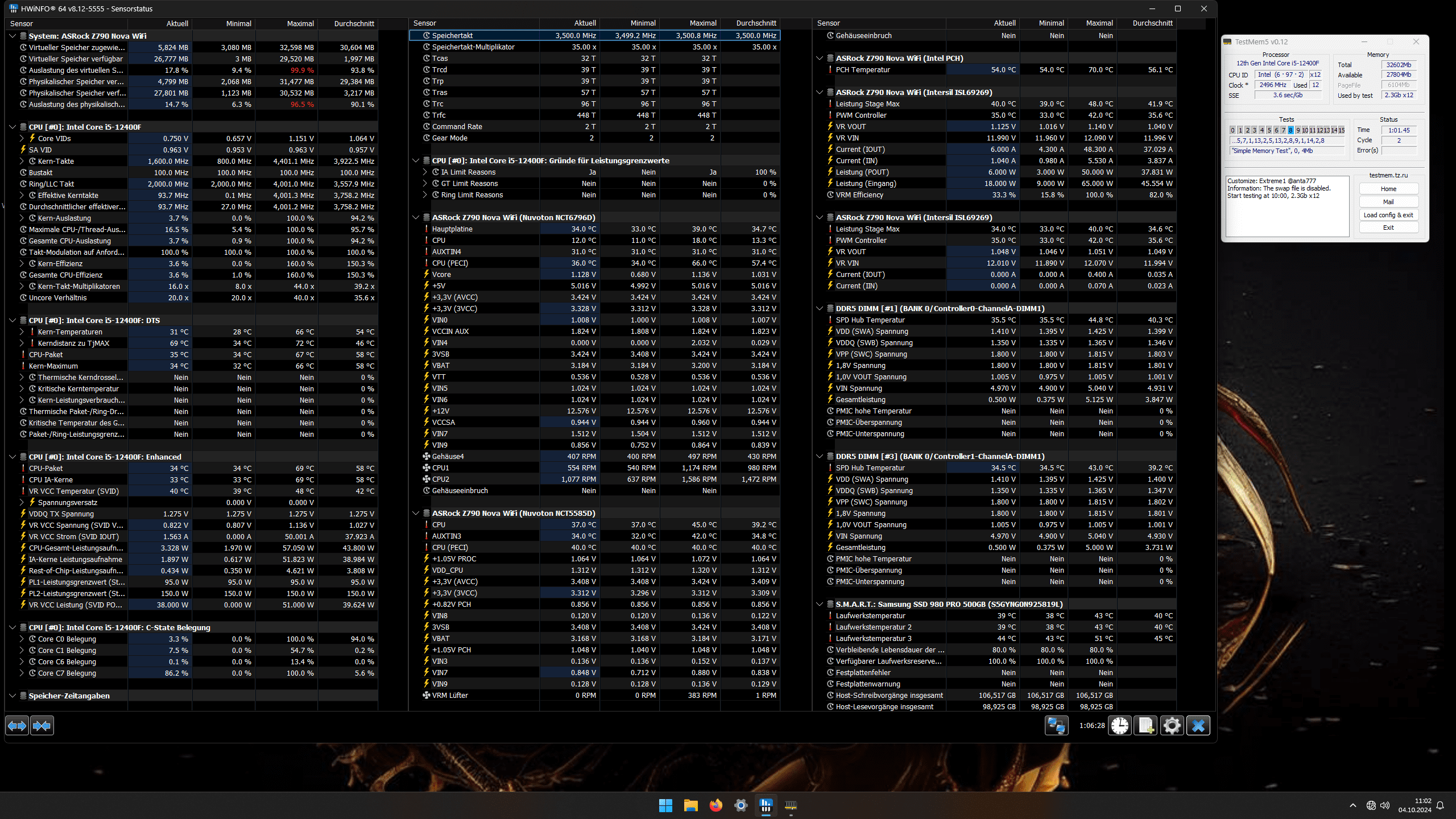Collapse the ASRock Z790 Nova WiFi (Intel PCH) group

(x=820, y=58)
